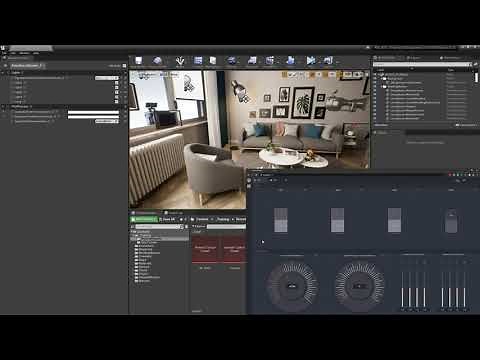Open the Modes toolbar icon
The width and height of the screenshot is (480, 360).
180,61
